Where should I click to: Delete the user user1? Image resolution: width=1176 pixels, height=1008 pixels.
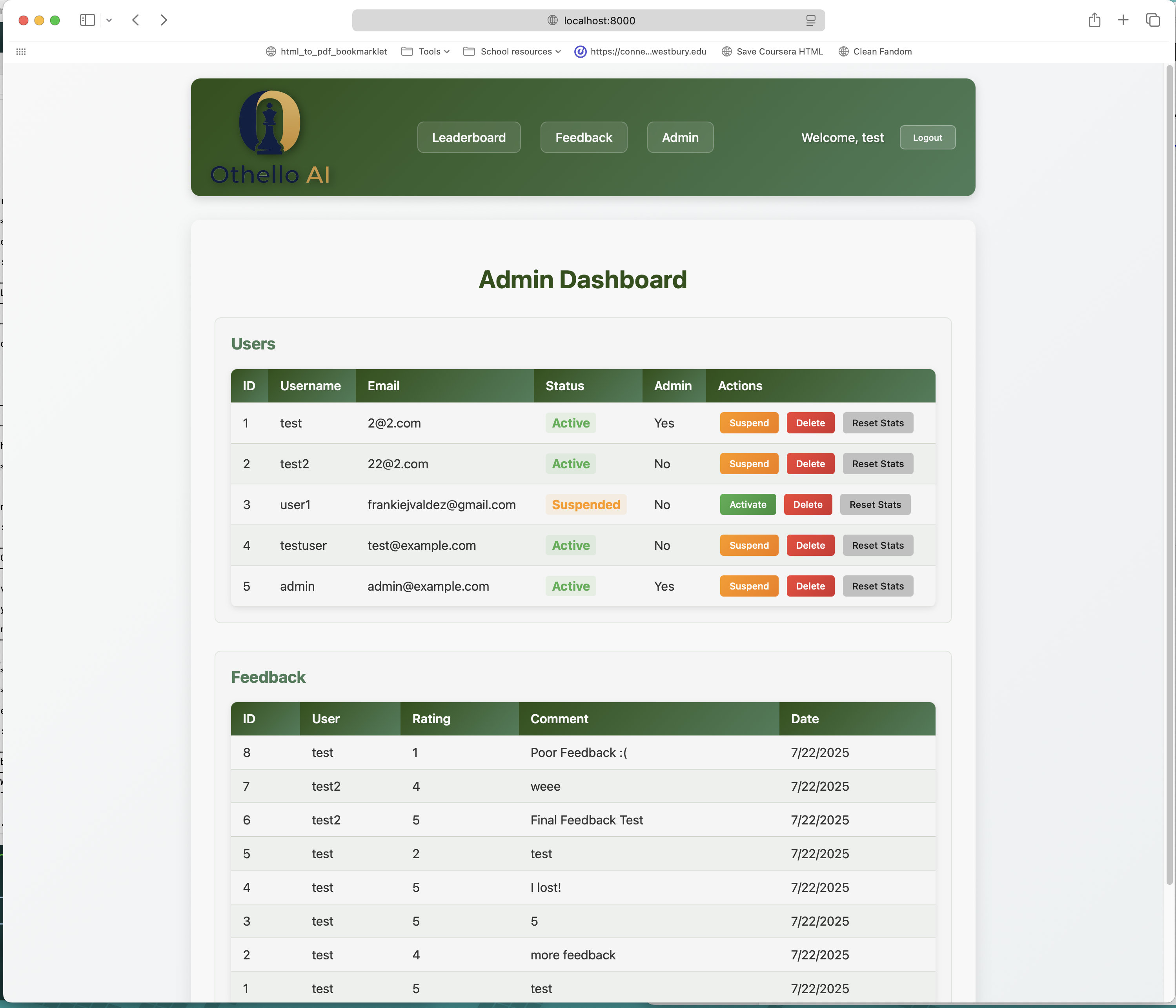[x=808, y=504]
